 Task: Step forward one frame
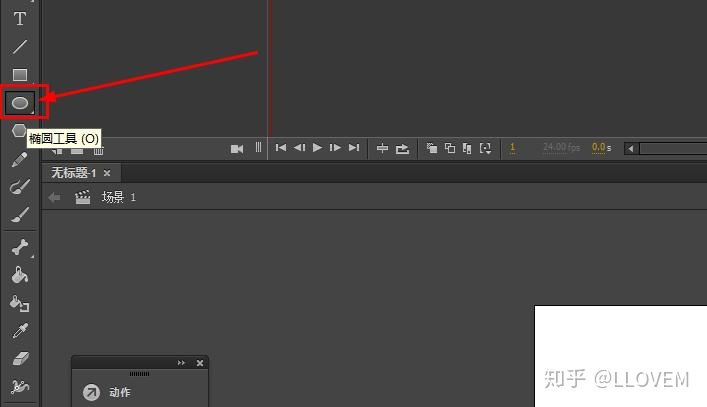pos(335,147)
